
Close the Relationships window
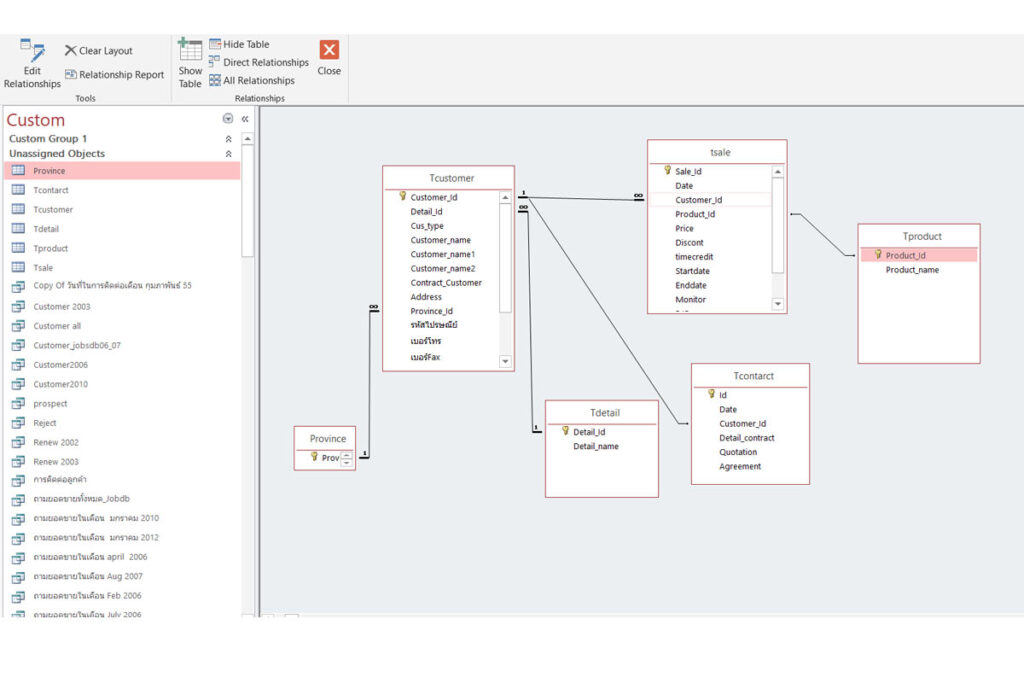329,58
